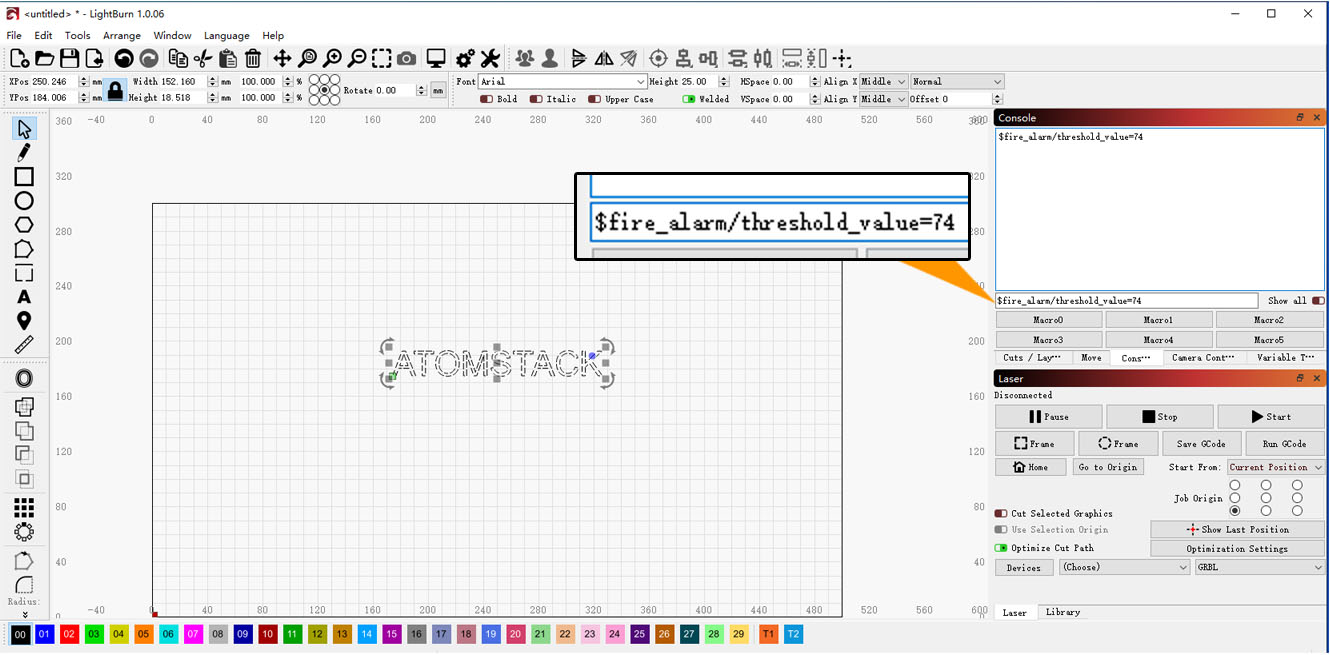Click the console command input field
Screen dimensions: 1330x655
click(1126, 300)
